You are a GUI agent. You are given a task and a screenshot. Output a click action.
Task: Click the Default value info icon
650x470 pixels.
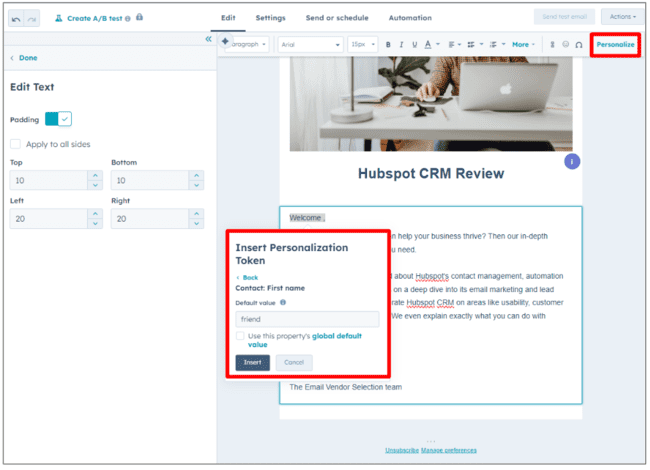tap(283, 302)
